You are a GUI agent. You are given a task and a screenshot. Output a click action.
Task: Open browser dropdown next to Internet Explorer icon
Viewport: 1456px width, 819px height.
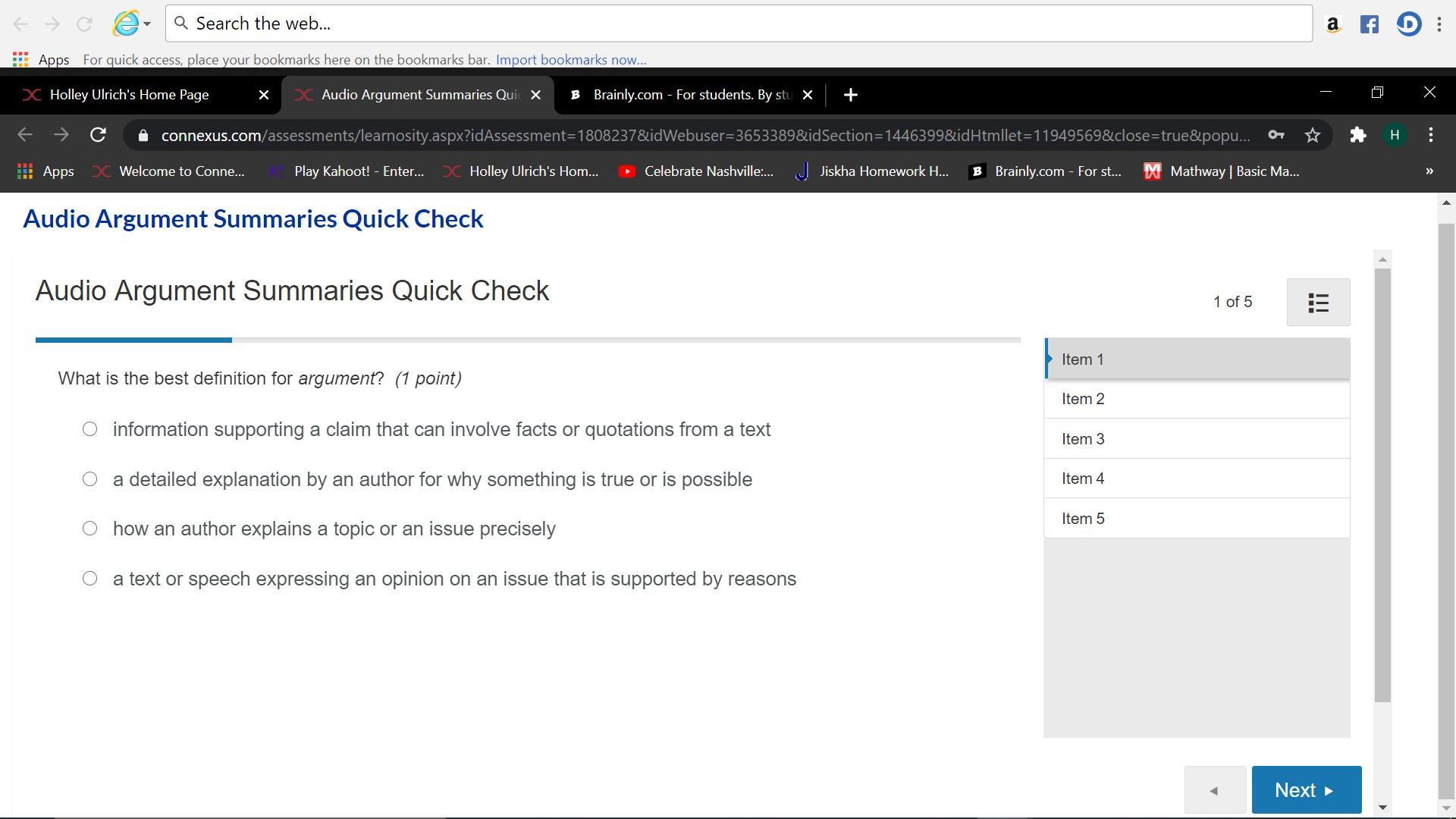(x=147, y=24)
